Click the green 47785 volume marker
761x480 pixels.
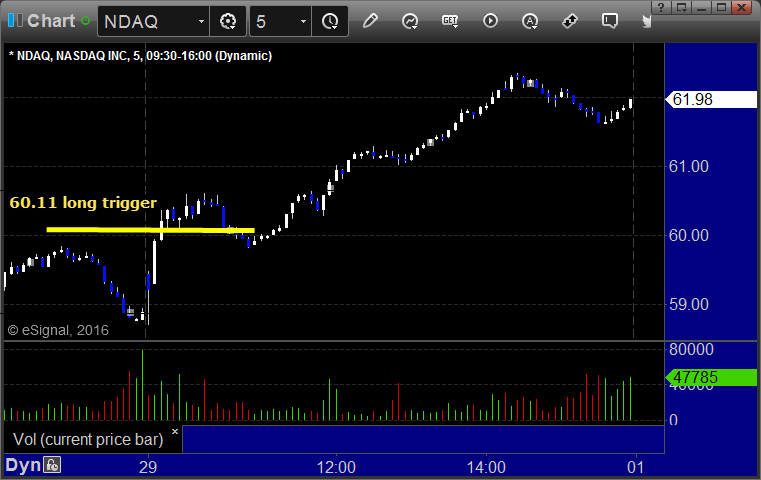[711, 377]
